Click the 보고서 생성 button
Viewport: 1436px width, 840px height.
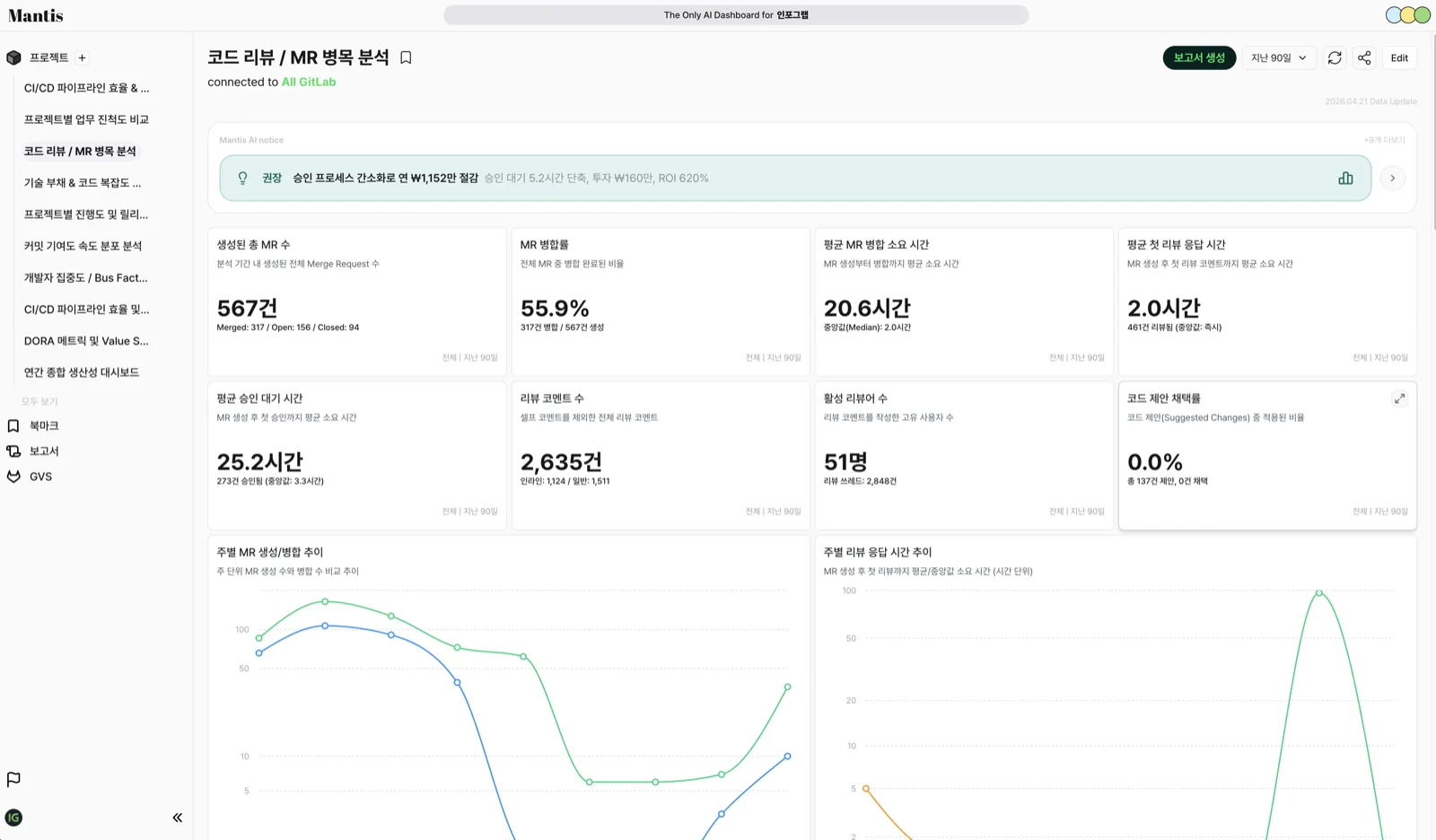pos(1199,57)
